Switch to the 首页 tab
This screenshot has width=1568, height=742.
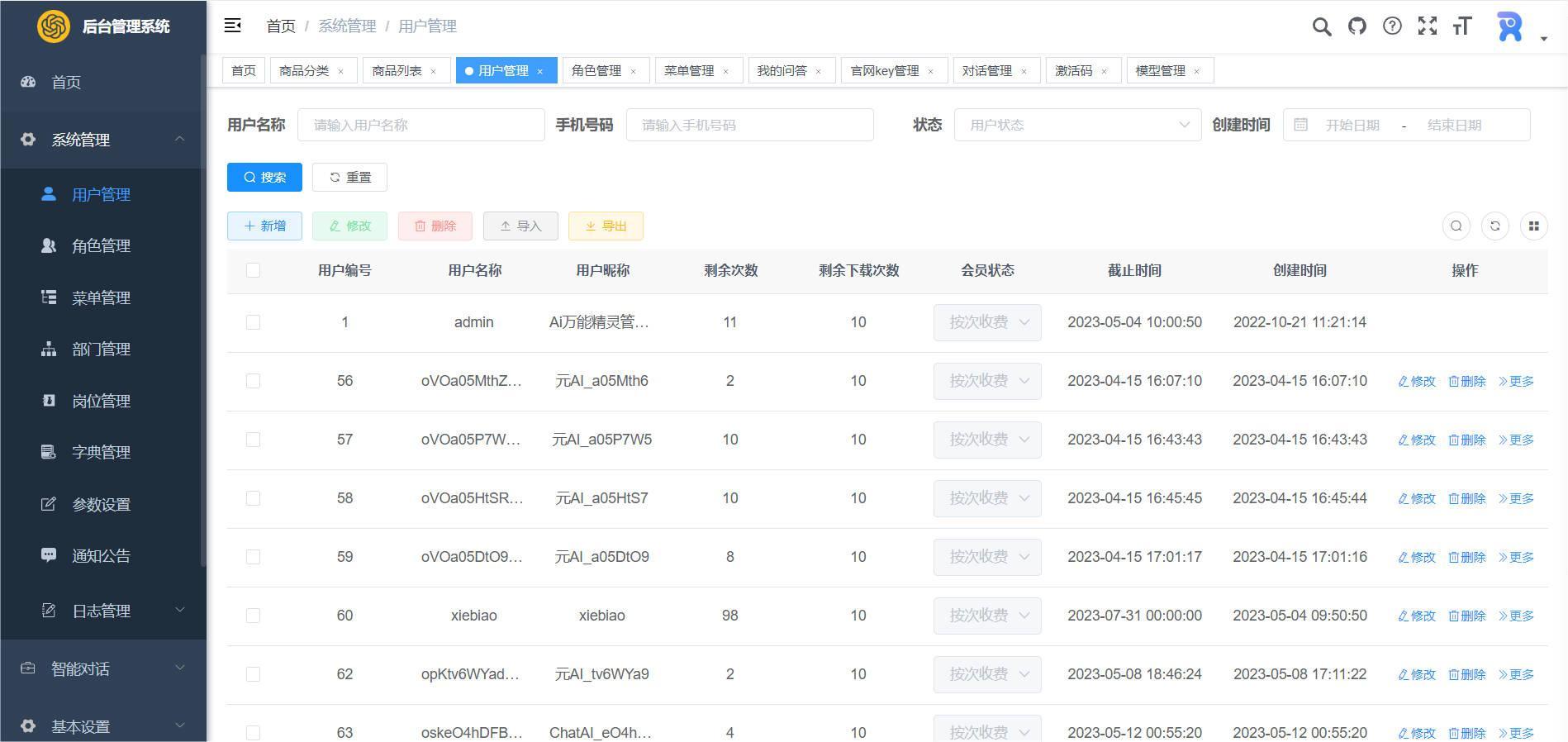(x=244, y=71)
